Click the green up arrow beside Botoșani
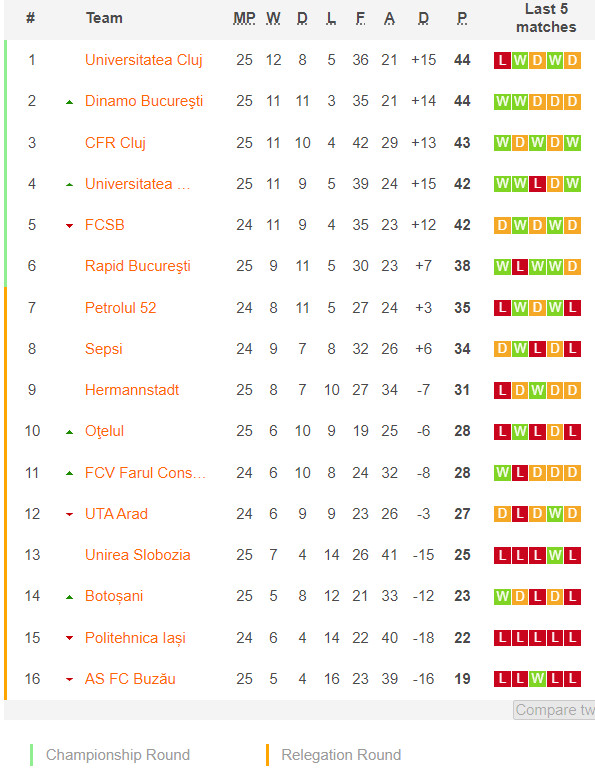595x780 pixels. click(70, 597)
